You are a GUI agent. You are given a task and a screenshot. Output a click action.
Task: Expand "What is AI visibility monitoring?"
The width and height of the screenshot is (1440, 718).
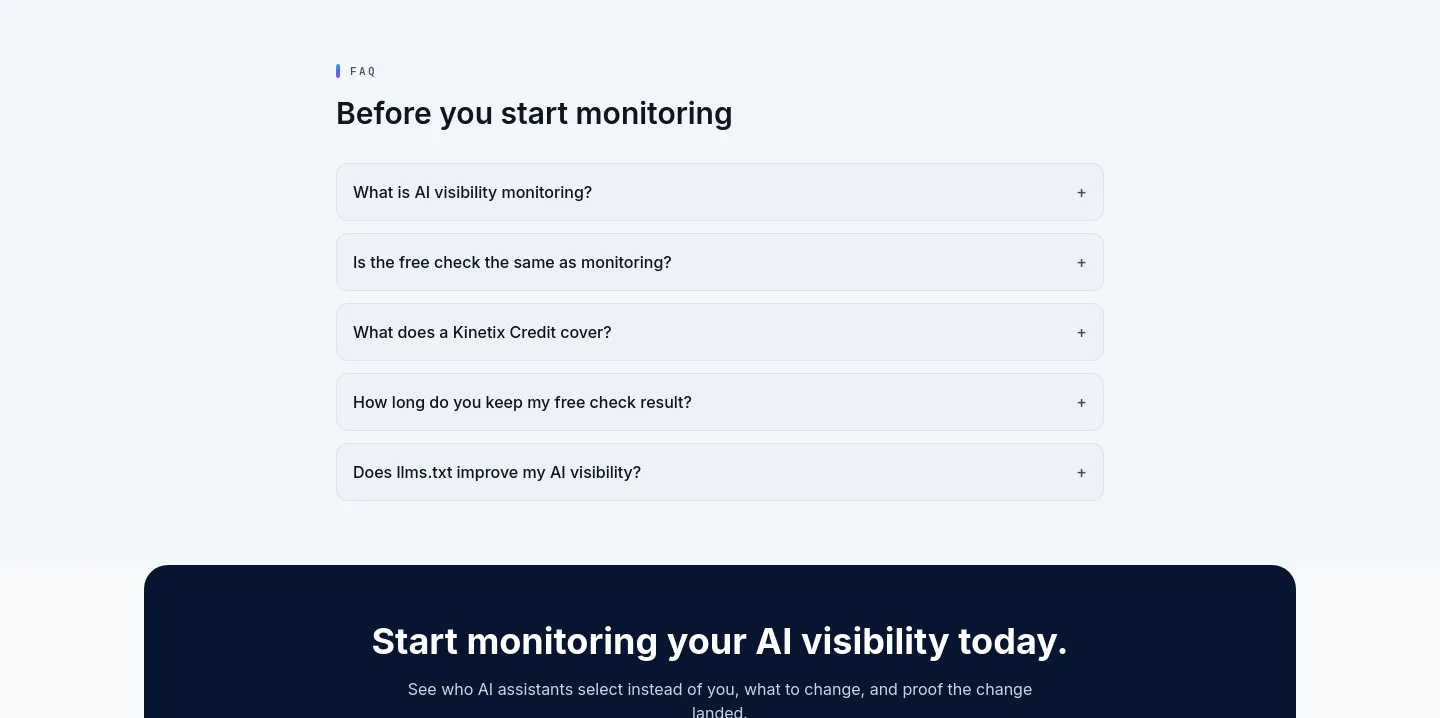click(x=720, y=192)
